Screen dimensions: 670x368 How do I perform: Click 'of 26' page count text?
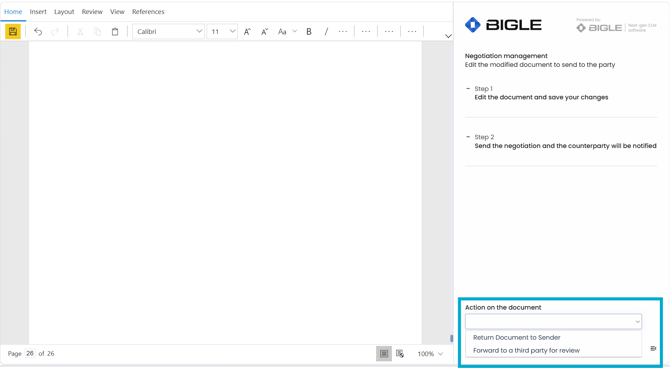[x=46, y=353]
